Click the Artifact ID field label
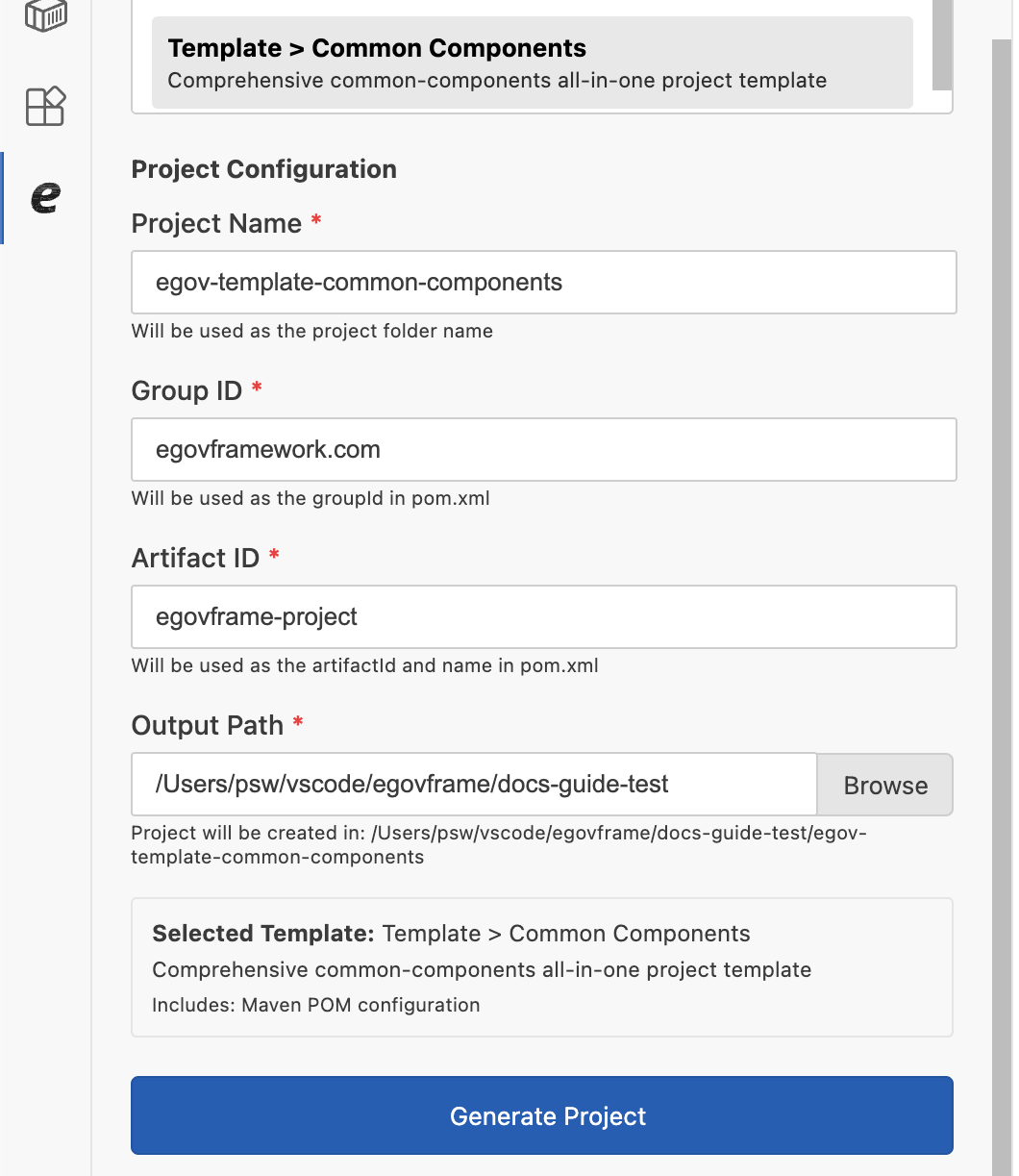 coord(195,558)
